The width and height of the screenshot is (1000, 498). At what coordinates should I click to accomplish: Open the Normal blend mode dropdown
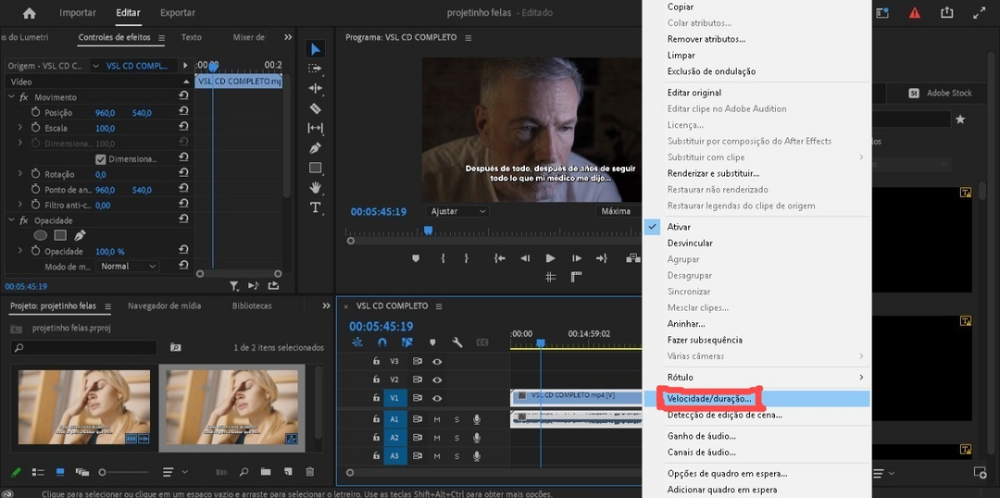[x=127, y=267]
